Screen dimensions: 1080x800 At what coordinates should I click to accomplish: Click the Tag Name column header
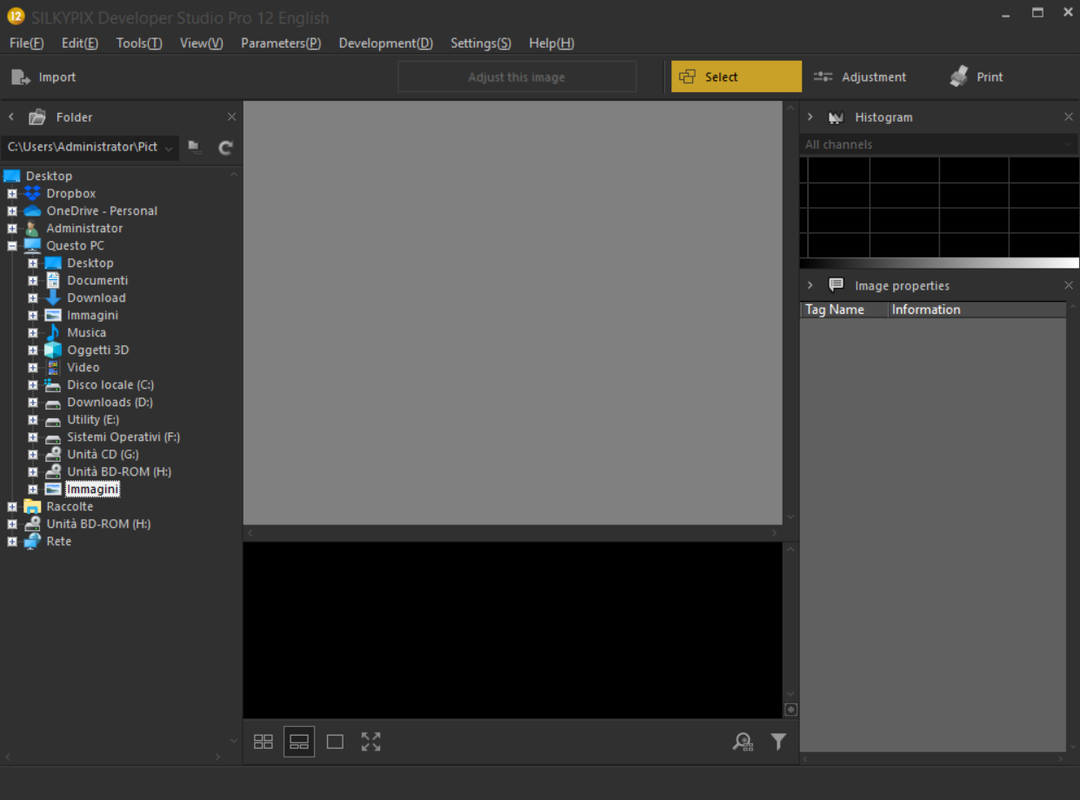(844, 310)
